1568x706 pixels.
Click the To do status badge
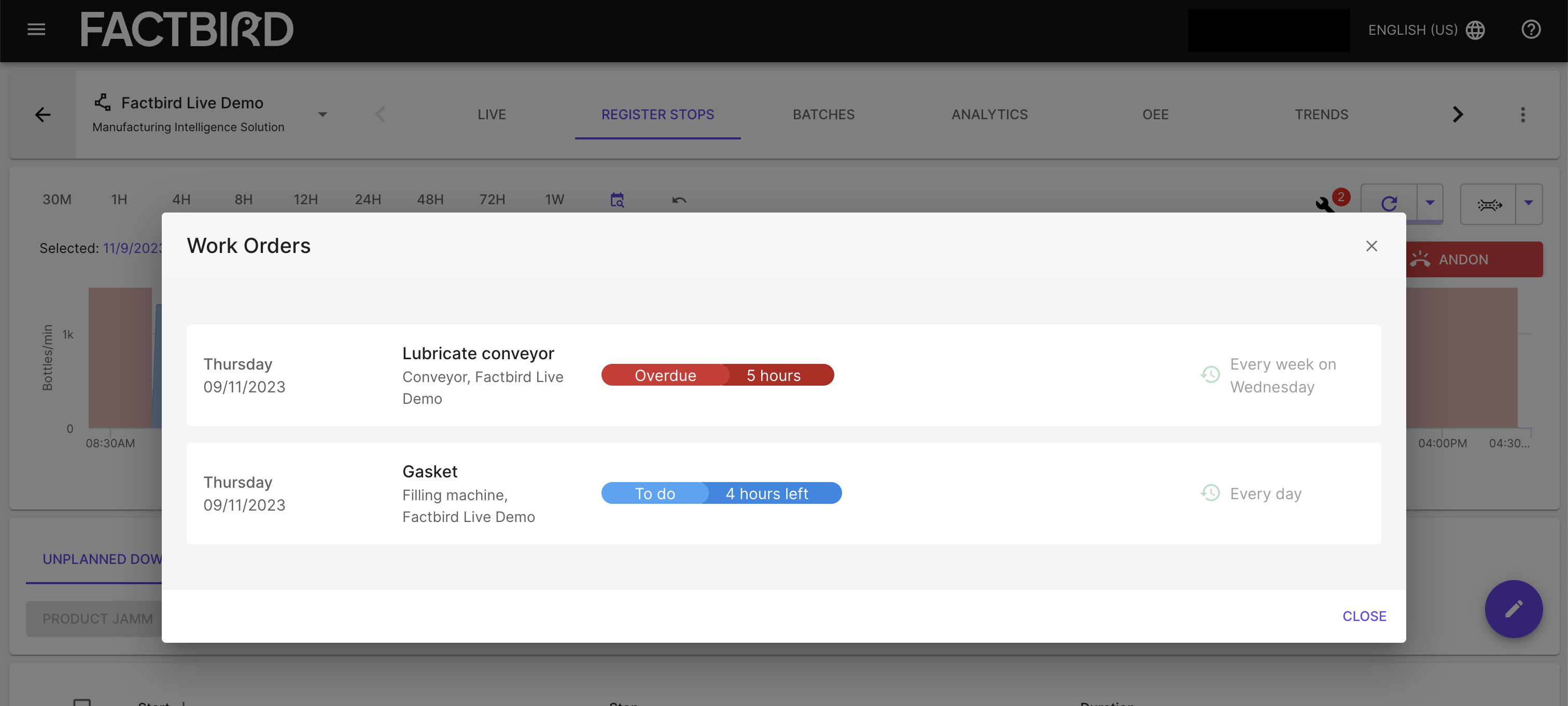[x=655, y=493]
